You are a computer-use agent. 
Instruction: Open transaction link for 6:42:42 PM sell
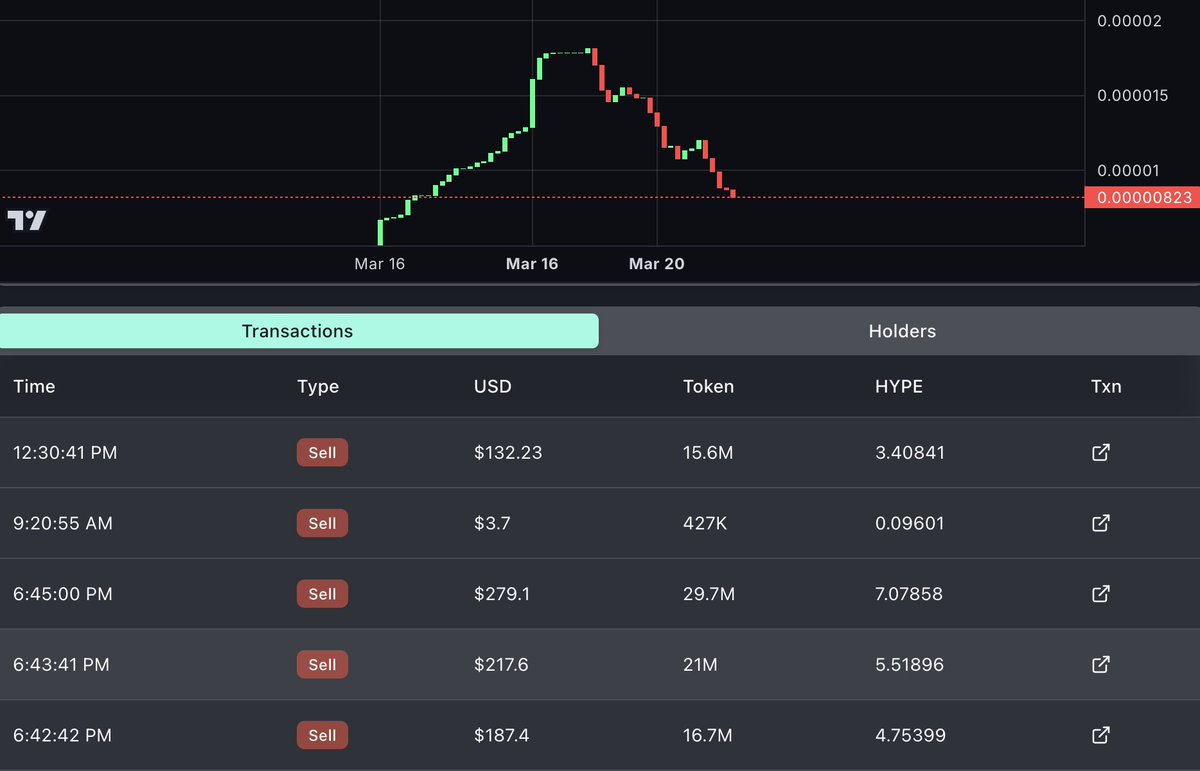[1101, 735]
